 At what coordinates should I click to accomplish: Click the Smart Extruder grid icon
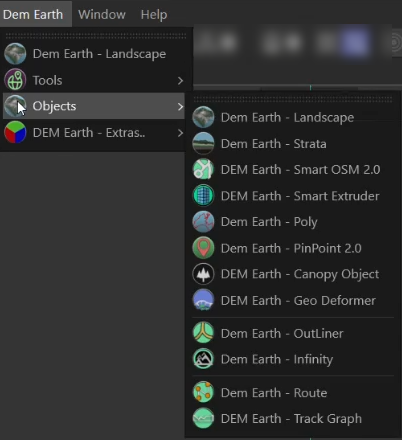(203, 196)
